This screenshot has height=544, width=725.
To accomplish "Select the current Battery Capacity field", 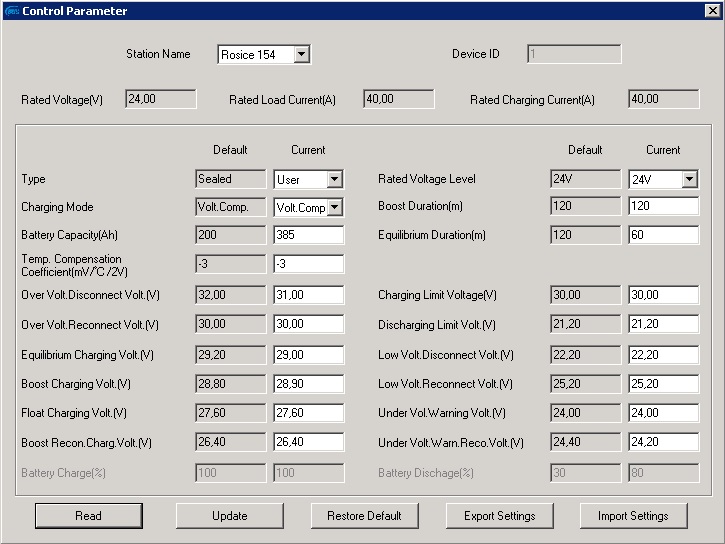I will point(308,236).
